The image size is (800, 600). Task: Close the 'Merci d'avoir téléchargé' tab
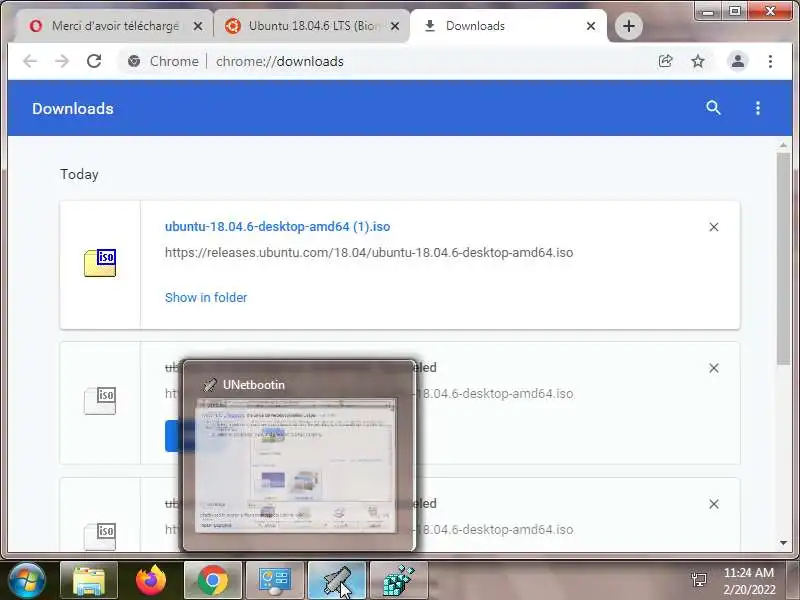pyautogui.click(x=198, y=26)
